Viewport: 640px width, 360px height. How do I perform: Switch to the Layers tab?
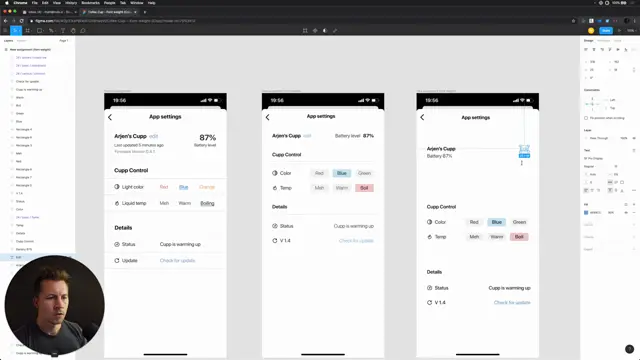pyautogui.click(x=9, y=41)
